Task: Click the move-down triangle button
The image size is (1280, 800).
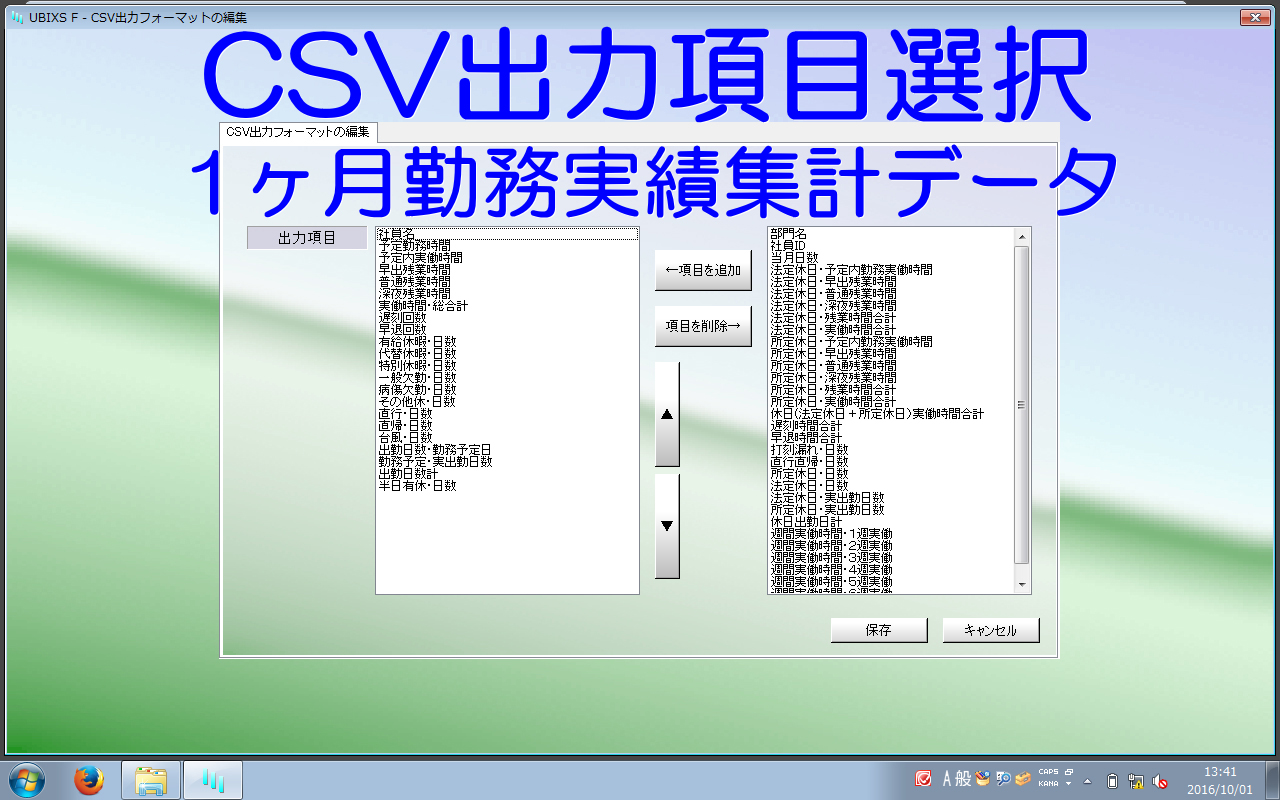Action: (x=667, y=526)
